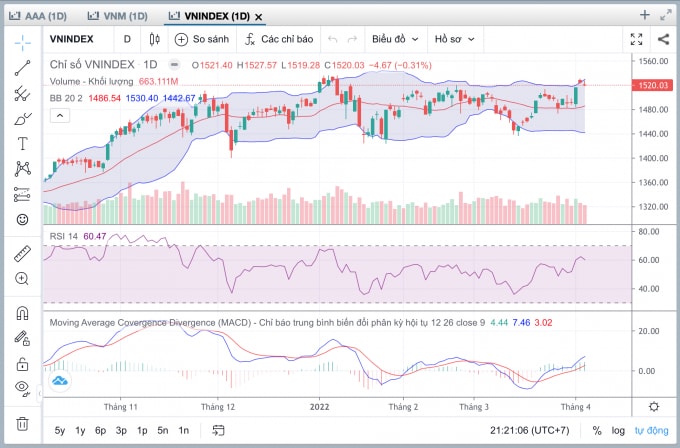Hide all drawings with the eye icon
This screenshot has width=680, height=448.
(x=22, y=387)
